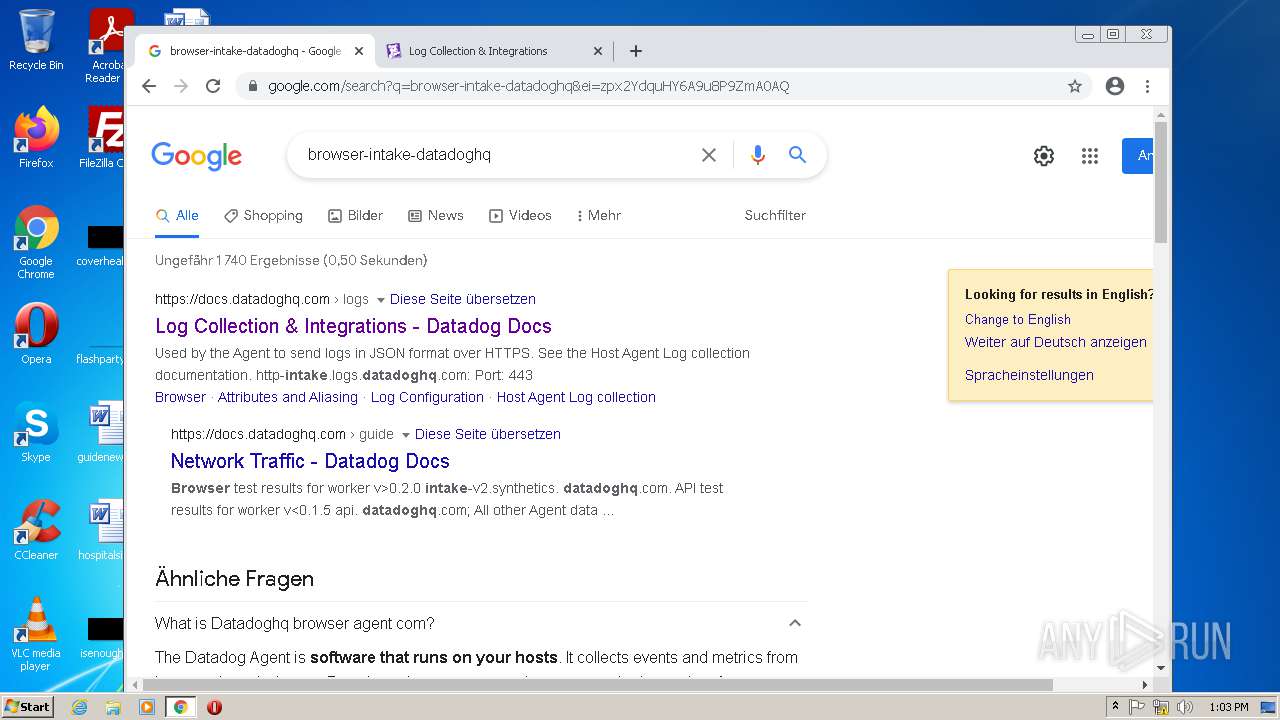
Task: Open Host Agent Log collection sitelink
Action: (x=576, y=397)
